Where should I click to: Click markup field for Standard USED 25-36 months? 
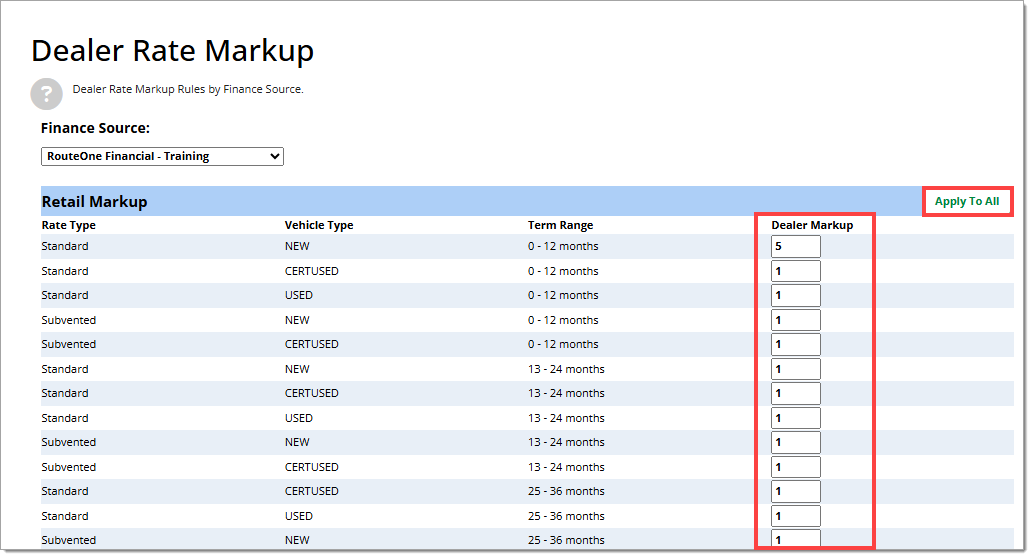coord(795,516)
